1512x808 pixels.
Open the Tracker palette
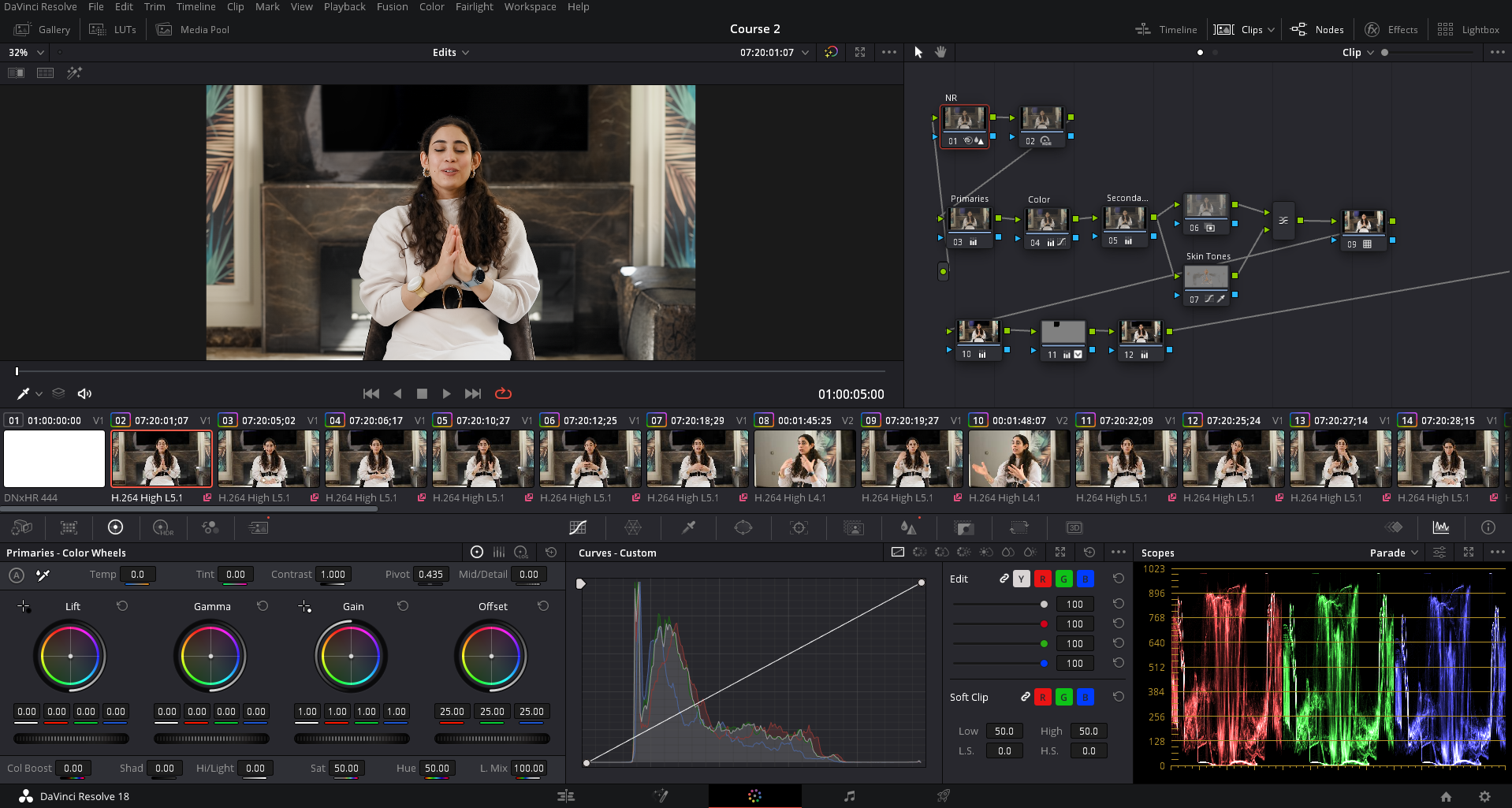pyautogui.click(x=799, y=527)
